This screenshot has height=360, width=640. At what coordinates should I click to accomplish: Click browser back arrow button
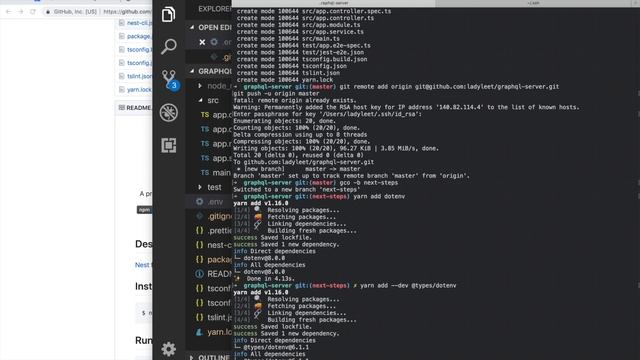coord(9,11)
